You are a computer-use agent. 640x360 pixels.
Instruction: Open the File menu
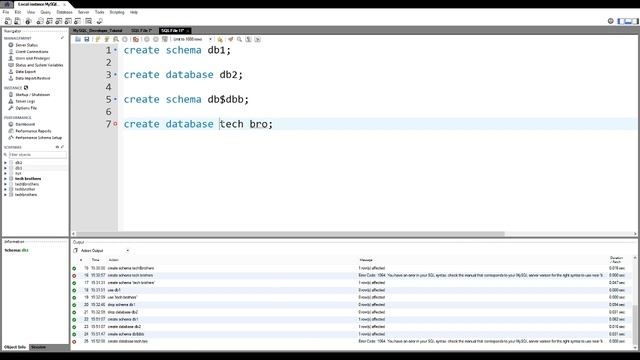[6, 12]
